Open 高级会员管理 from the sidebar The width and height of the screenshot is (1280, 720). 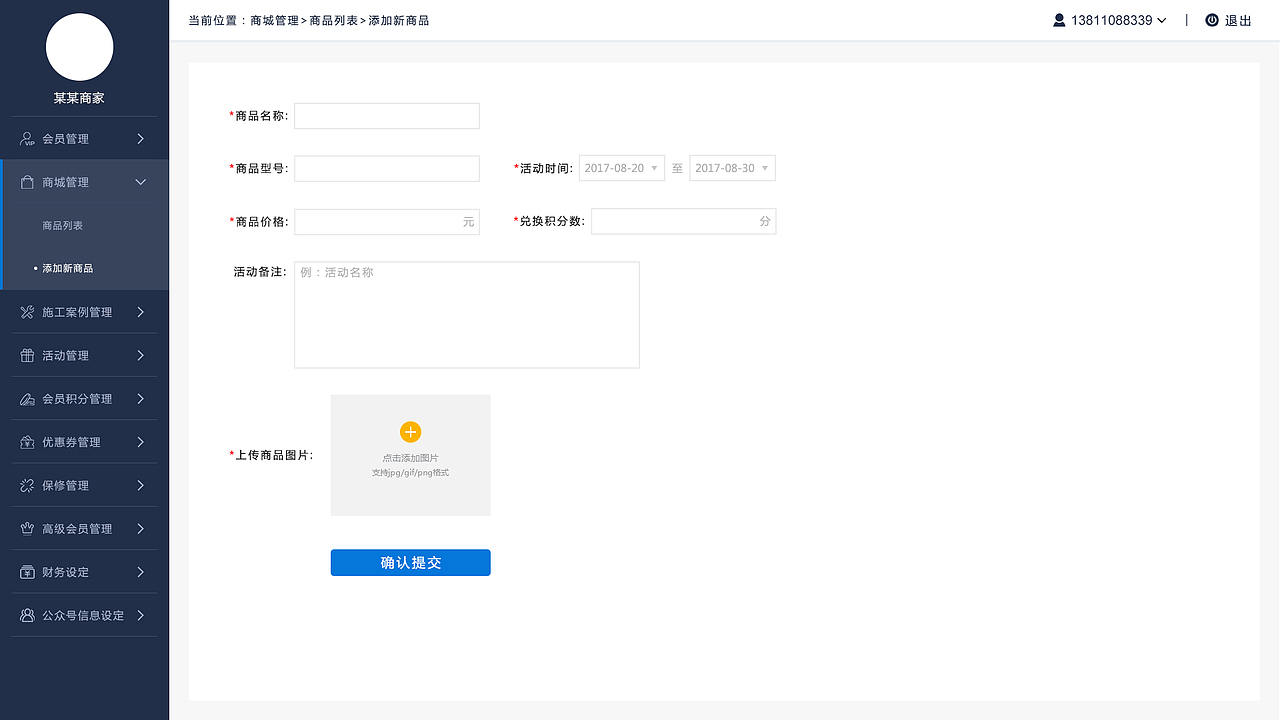click(x=27, y=528)
